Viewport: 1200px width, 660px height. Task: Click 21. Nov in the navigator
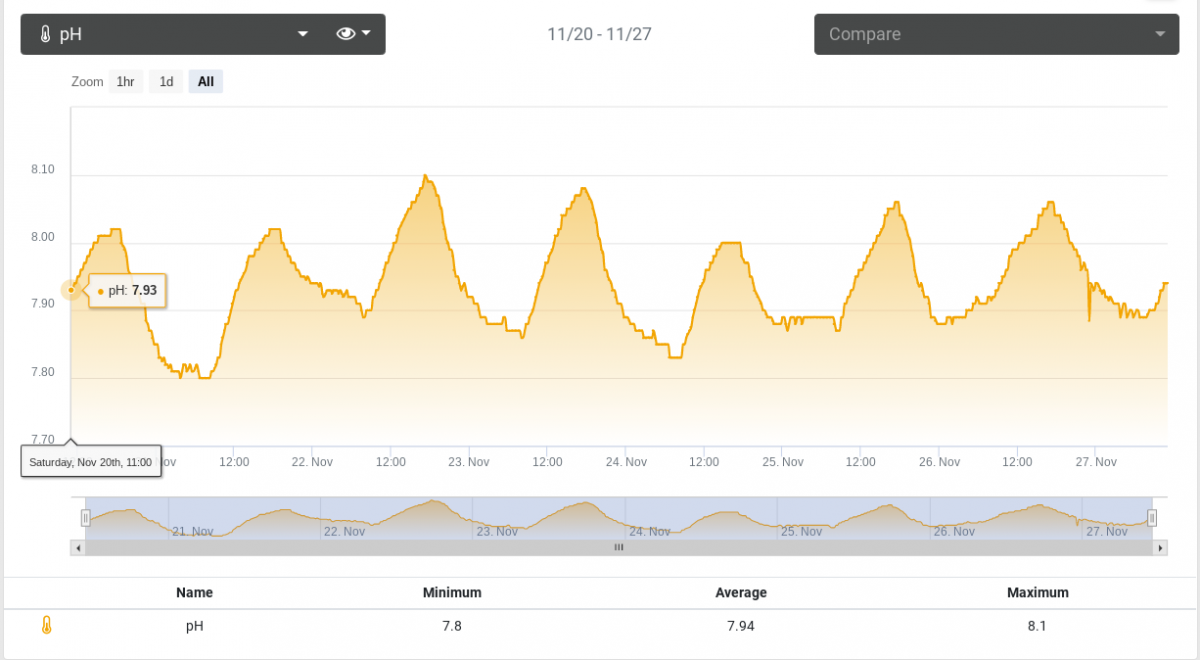tap(192, 532)
